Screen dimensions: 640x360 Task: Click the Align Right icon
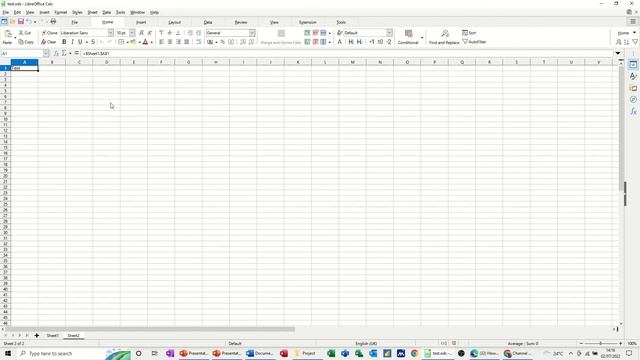[x=178, y=42]
